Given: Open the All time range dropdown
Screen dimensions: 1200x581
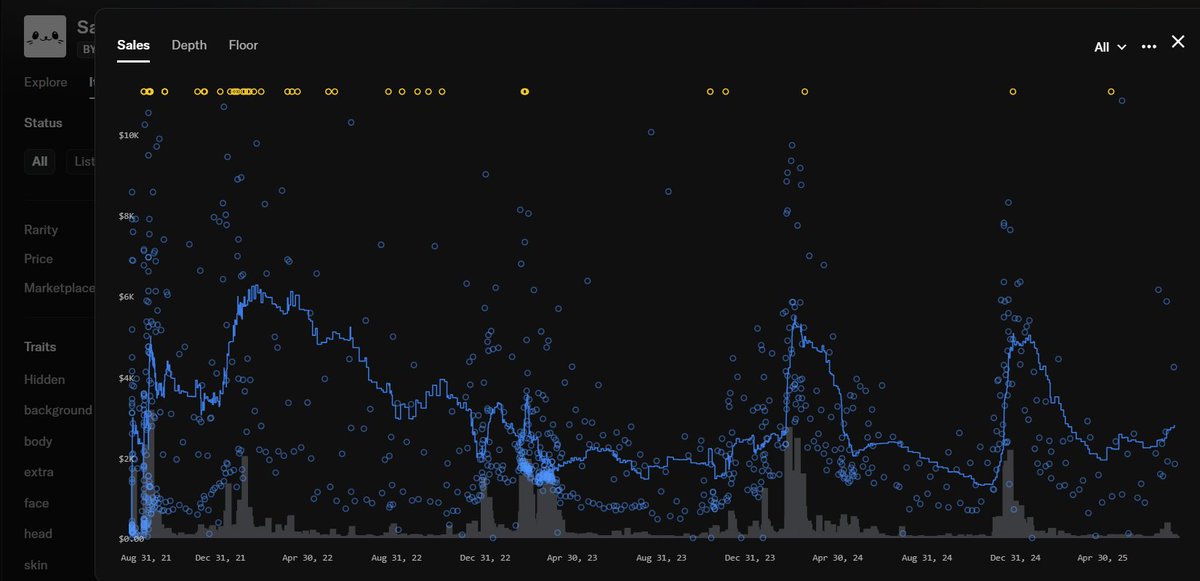Looking at the screenshot, I should click(1108, 46).
